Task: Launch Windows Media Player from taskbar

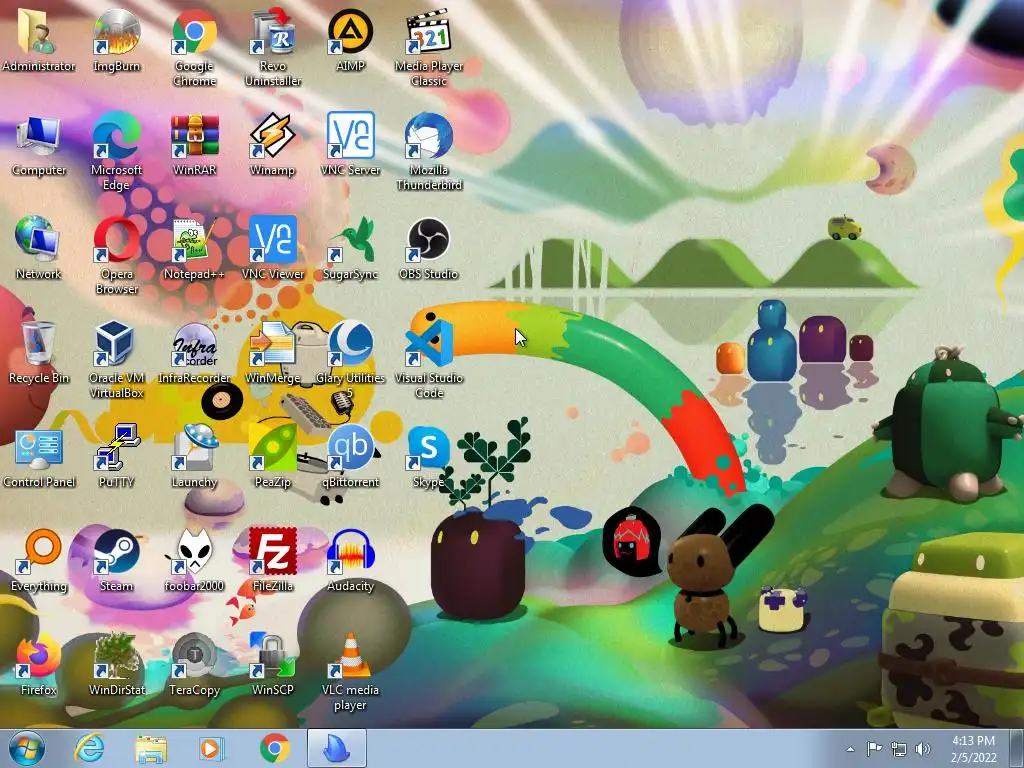Action: coord(211,748)
